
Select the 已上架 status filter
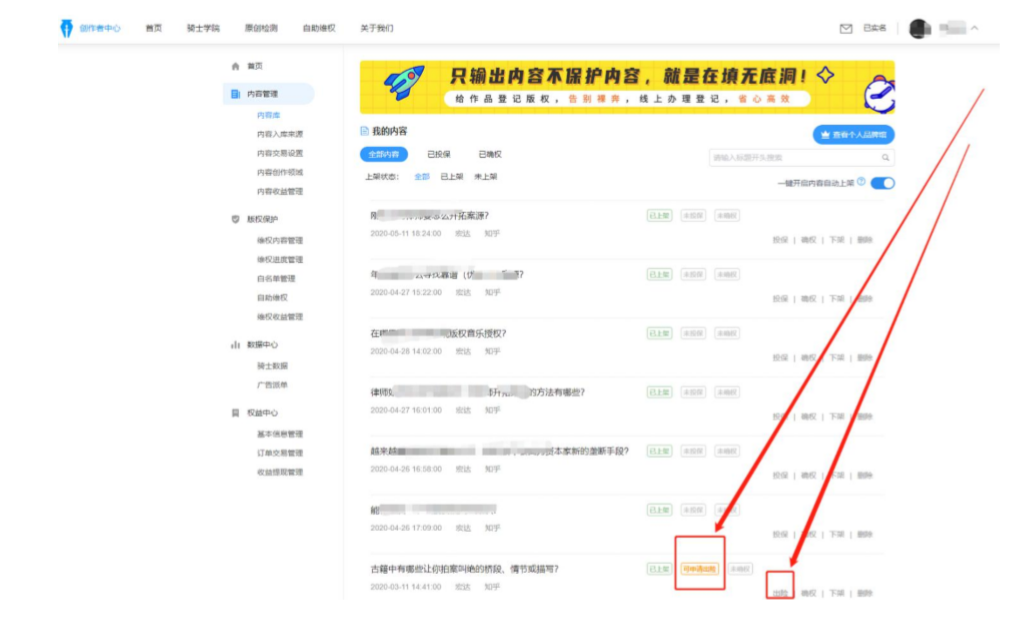click(x=451, y=177)
